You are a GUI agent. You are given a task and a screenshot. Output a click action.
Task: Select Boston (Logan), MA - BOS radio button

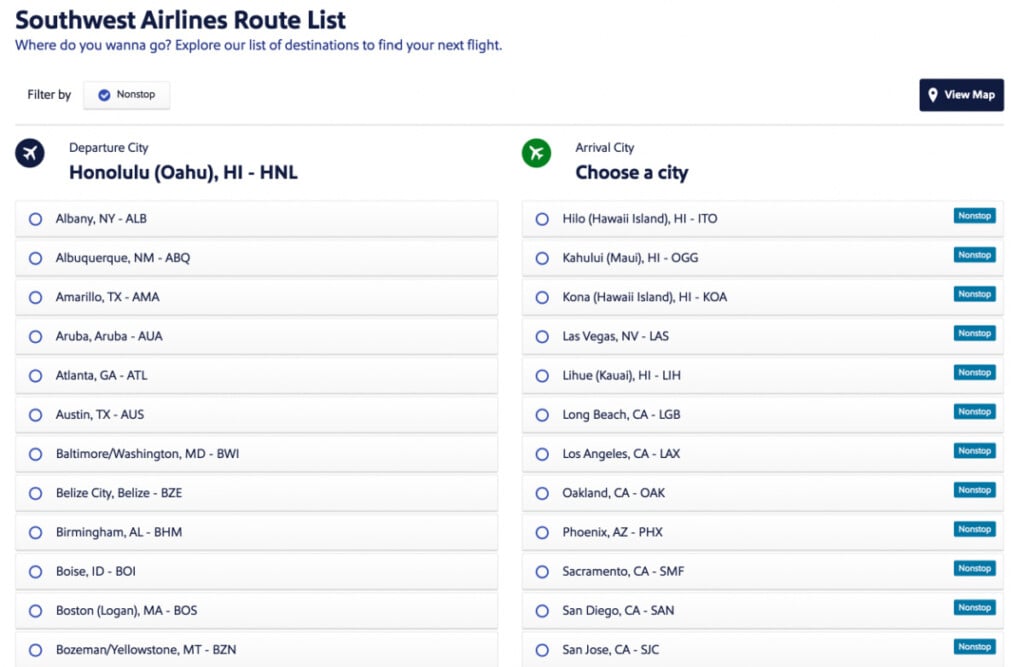click(x=35, y=611)
